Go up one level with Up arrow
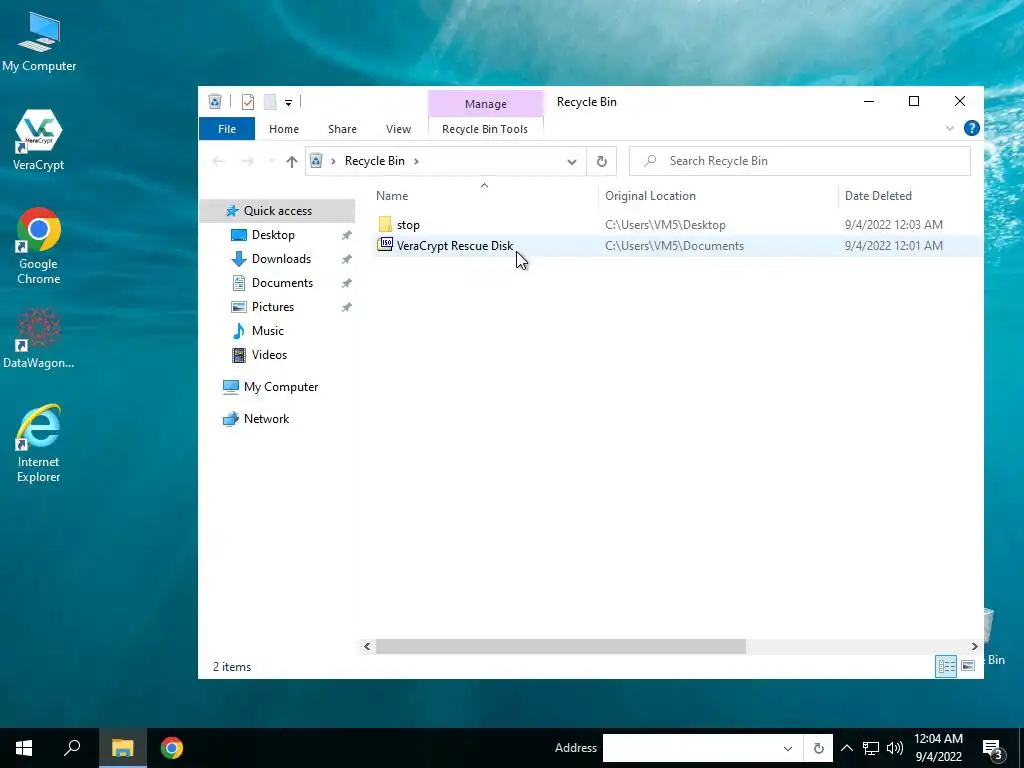 point(291,161)
